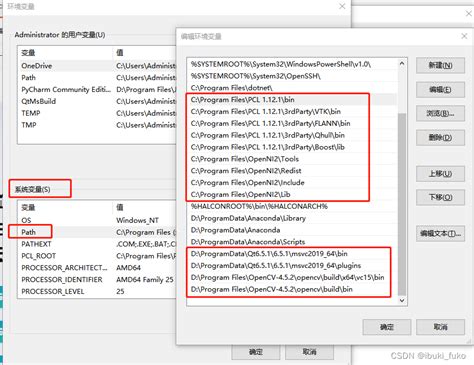474x365 pixels.
Task: Select the 3rdParty\Qhull\bin entry
Action: tap(292, 135)
